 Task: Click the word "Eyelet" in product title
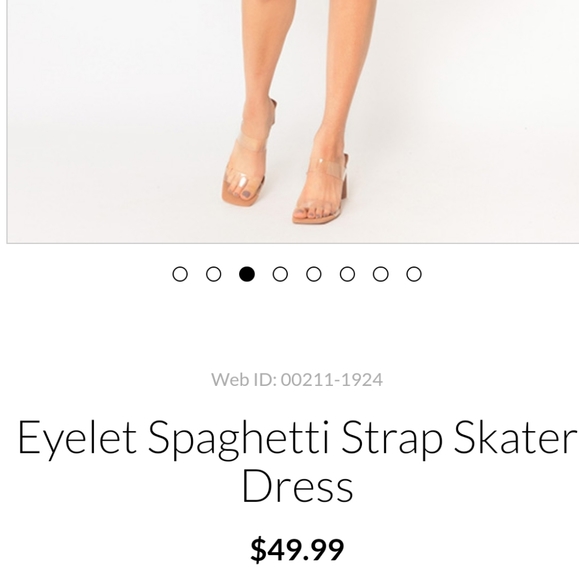(x=77, y=439)
